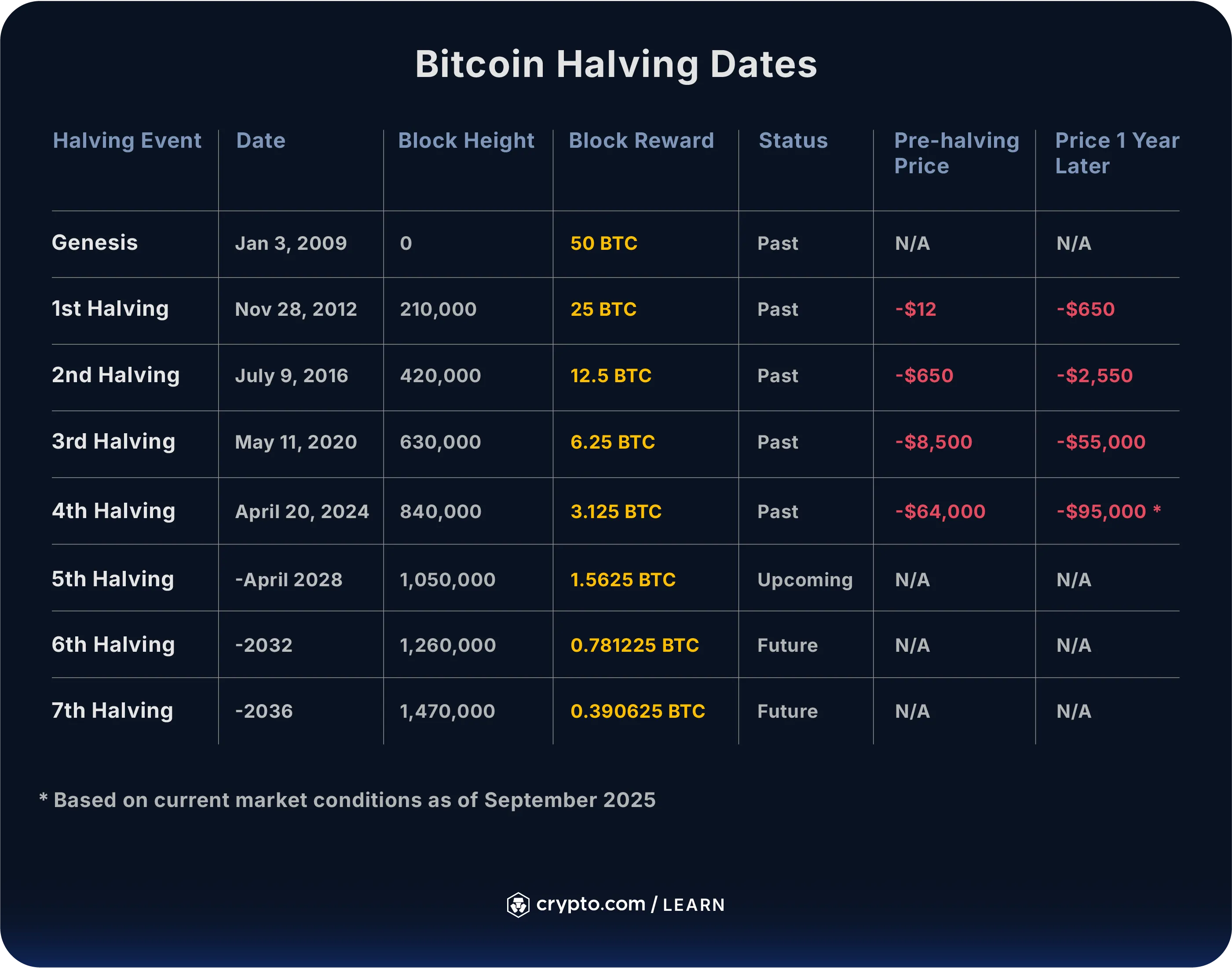Select the Halving Event column header

(x=127, y=141)
